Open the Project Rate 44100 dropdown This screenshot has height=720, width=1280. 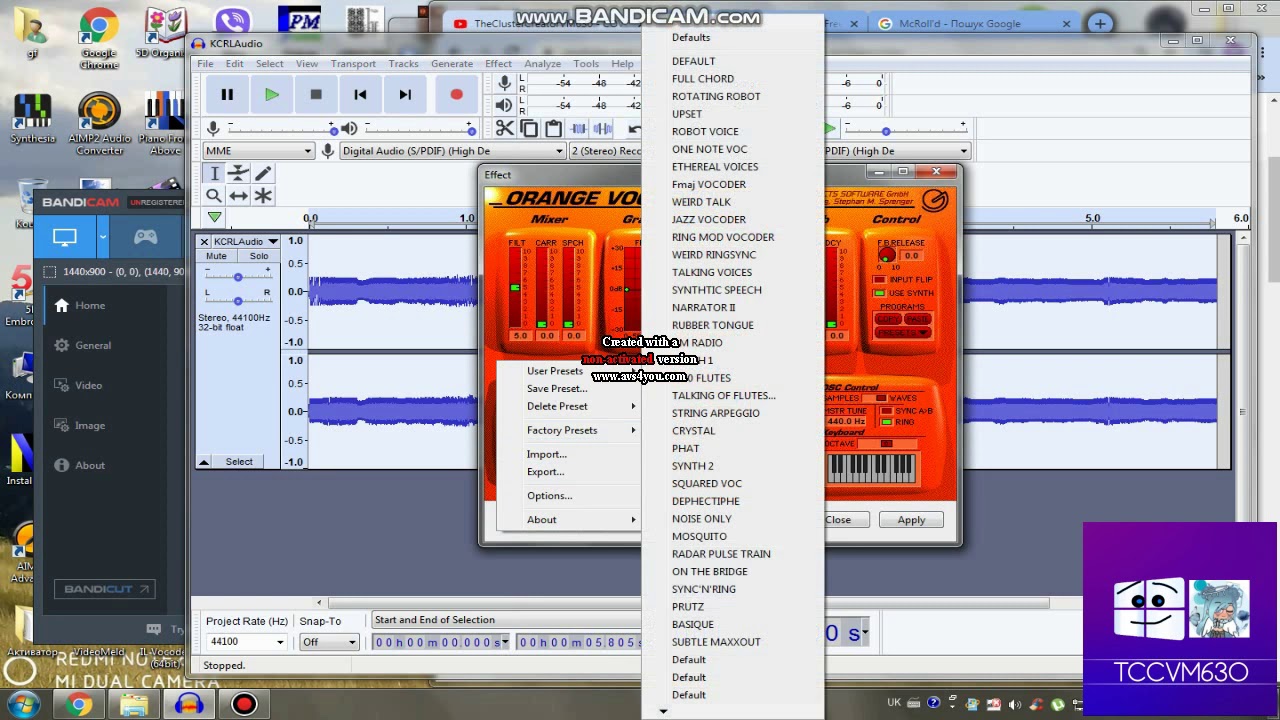click(x=246, y=642)
